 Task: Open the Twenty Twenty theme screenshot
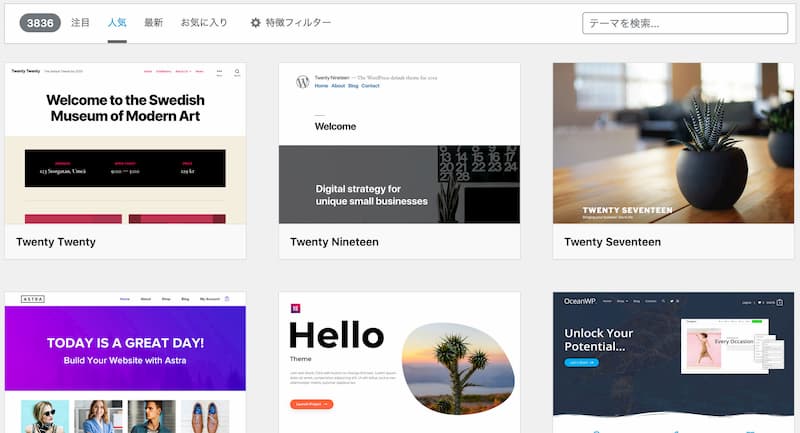click(x=126, y=143)
